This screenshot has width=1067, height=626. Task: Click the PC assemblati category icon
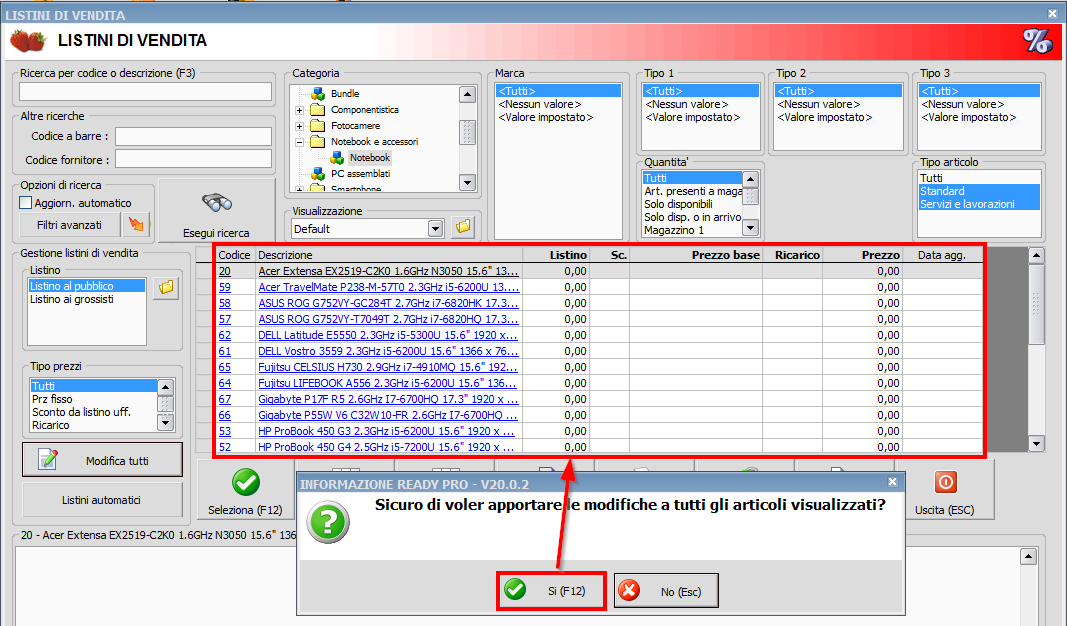pos(318,174)
